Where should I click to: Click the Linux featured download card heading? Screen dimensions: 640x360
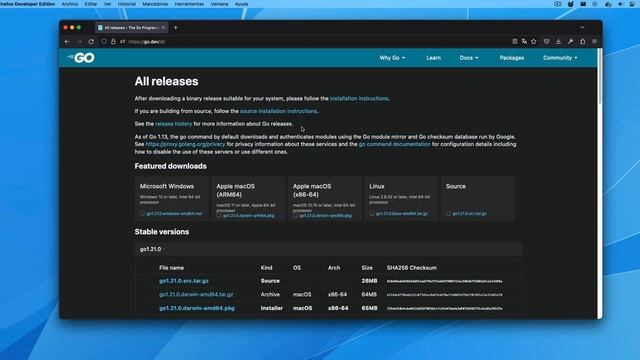[377, 186]
